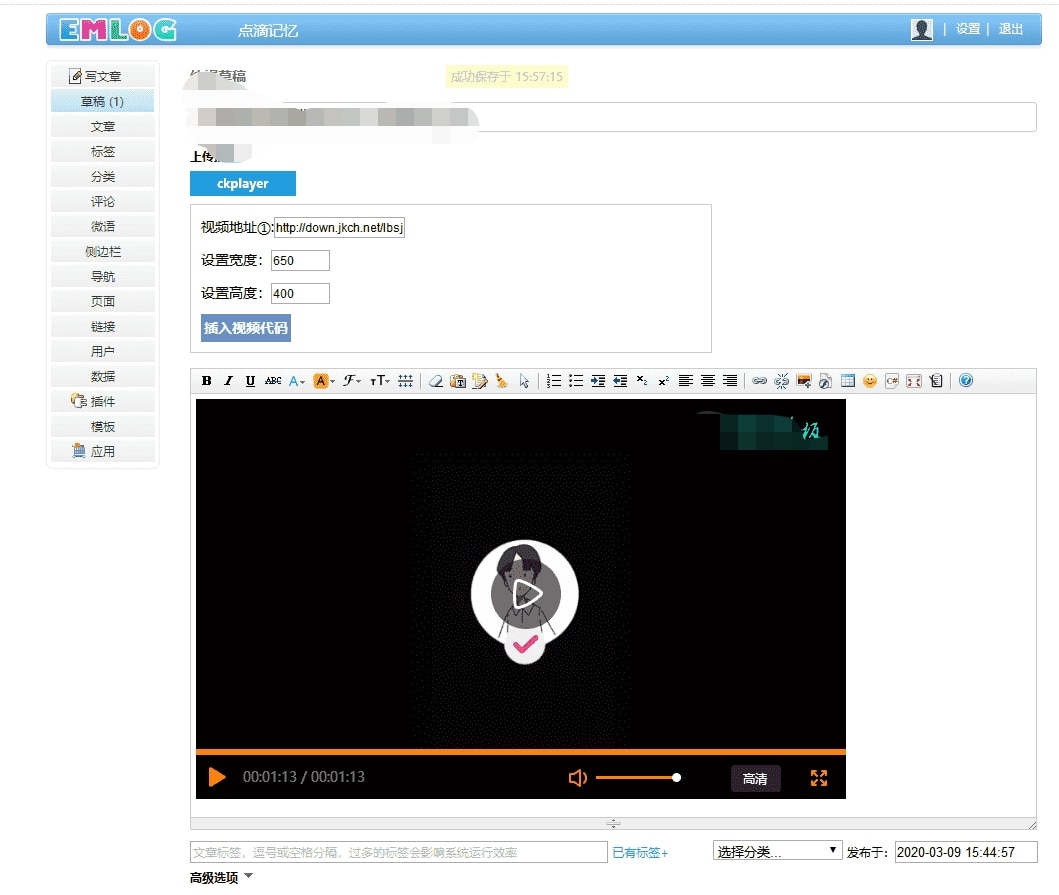Click the 已有标签+ link
1059x895 pixels.
(x=640, y=853)
